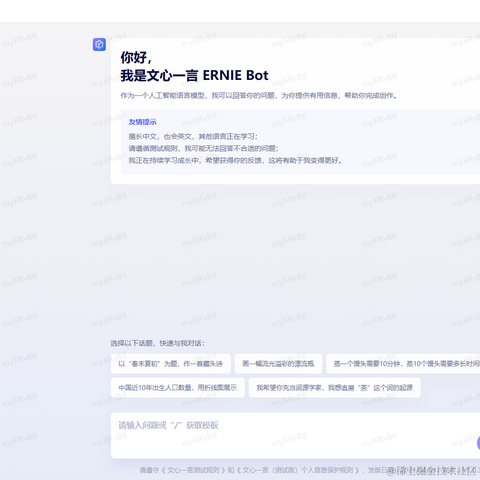Choose the '春末夏初' acrostic poem prompt
480x480 pixels.
coord(171,364)
